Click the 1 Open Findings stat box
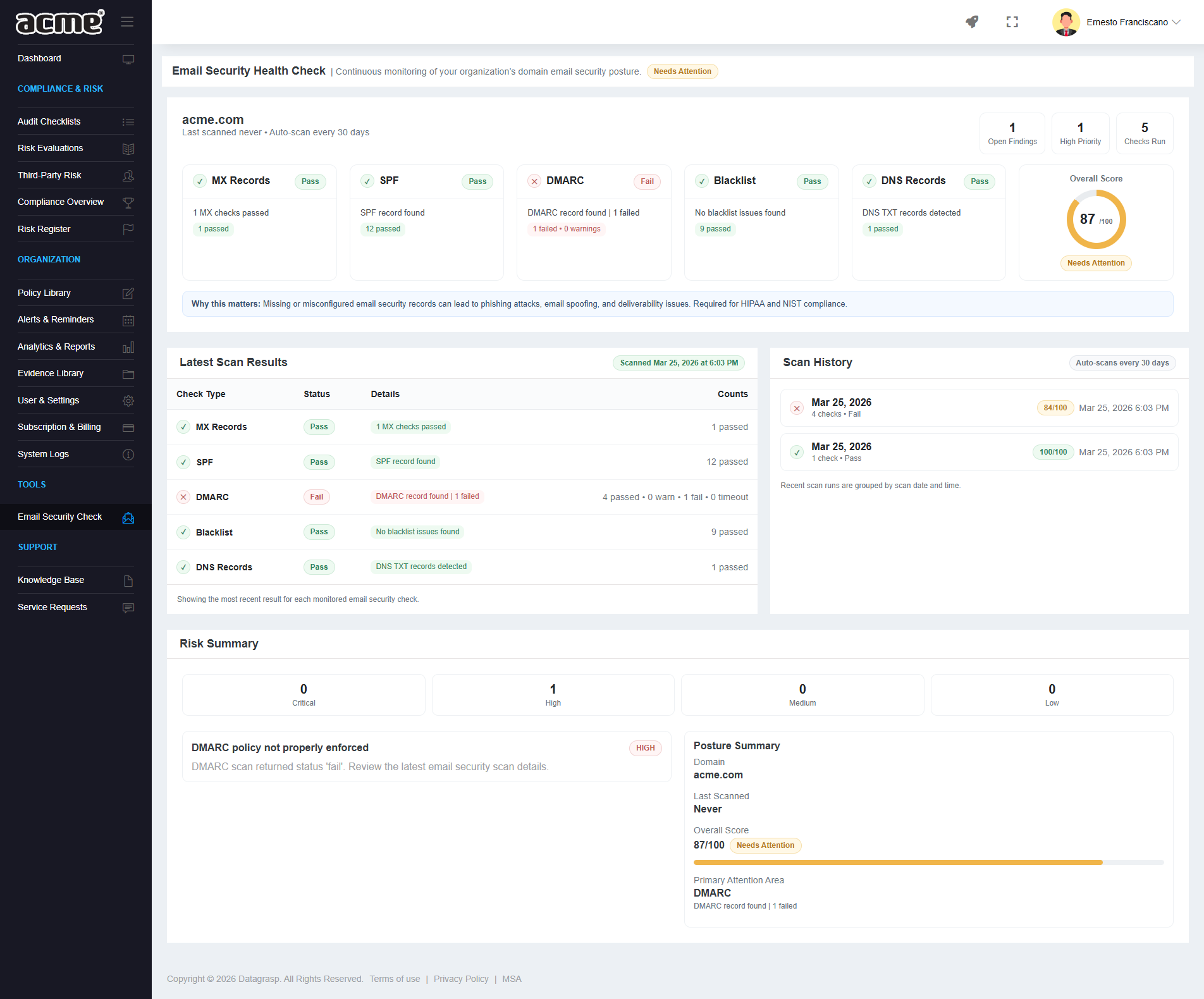This screenshot has width=1204, height=999. tap(1012, 133)
